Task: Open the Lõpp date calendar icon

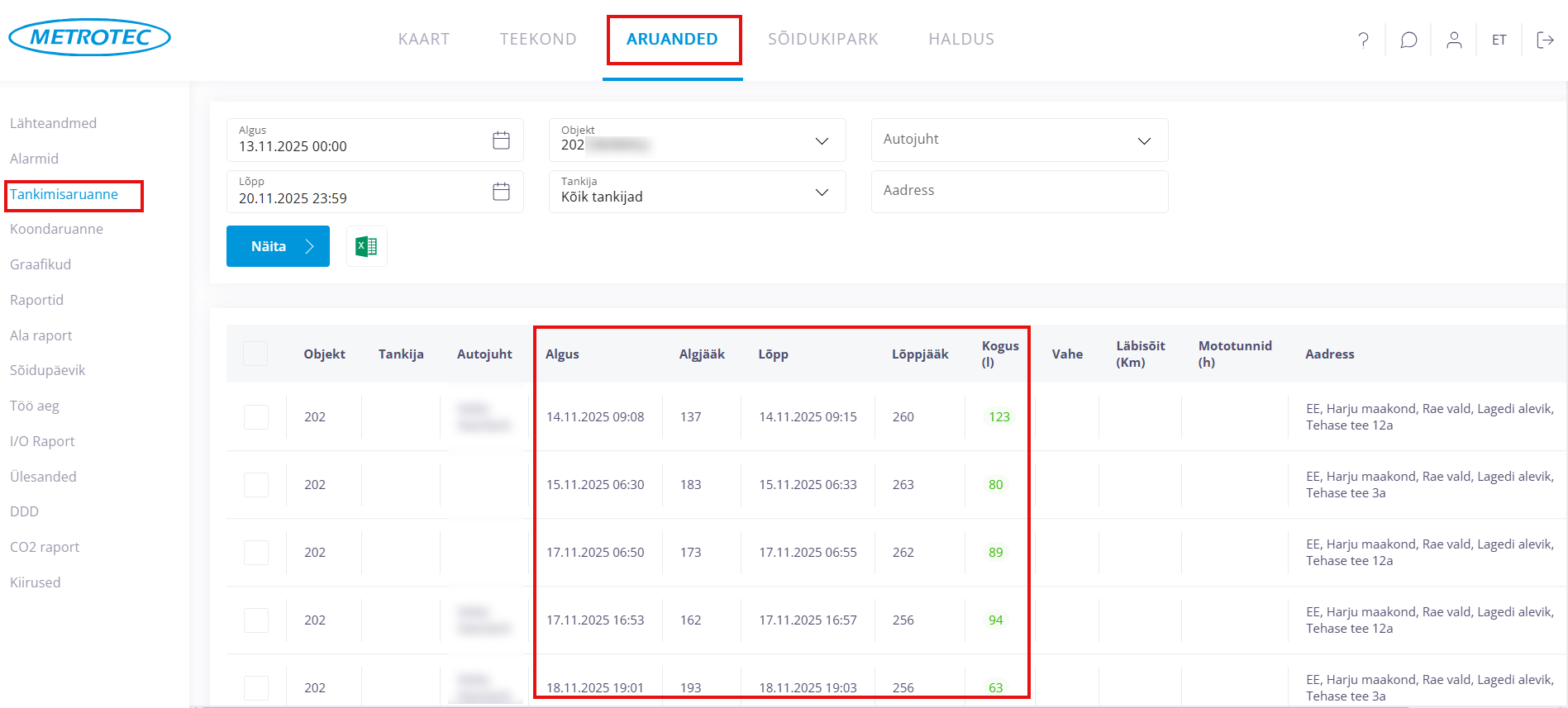Action: 501,192
